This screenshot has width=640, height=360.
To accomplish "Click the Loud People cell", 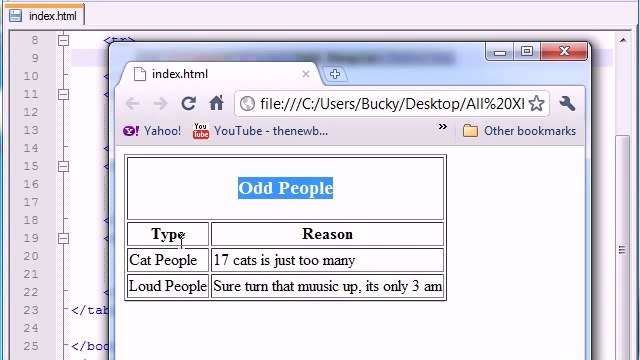I will click(168, 286).
